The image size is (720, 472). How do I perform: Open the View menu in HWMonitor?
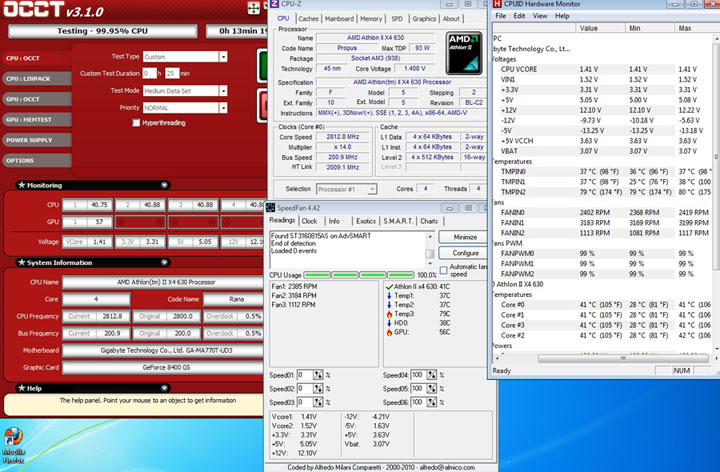540,16
